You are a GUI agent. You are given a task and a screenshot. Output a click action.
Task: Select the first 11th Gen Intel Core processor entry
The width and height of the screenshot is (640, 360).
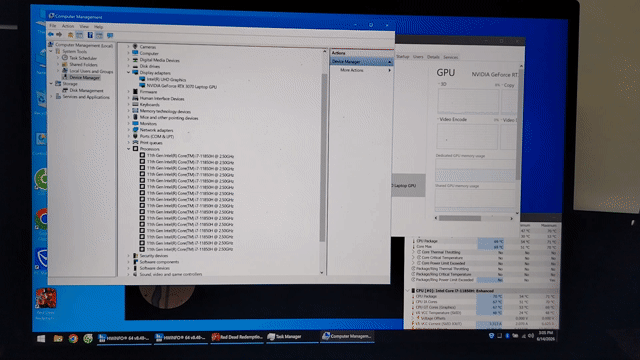coord(187,156)
